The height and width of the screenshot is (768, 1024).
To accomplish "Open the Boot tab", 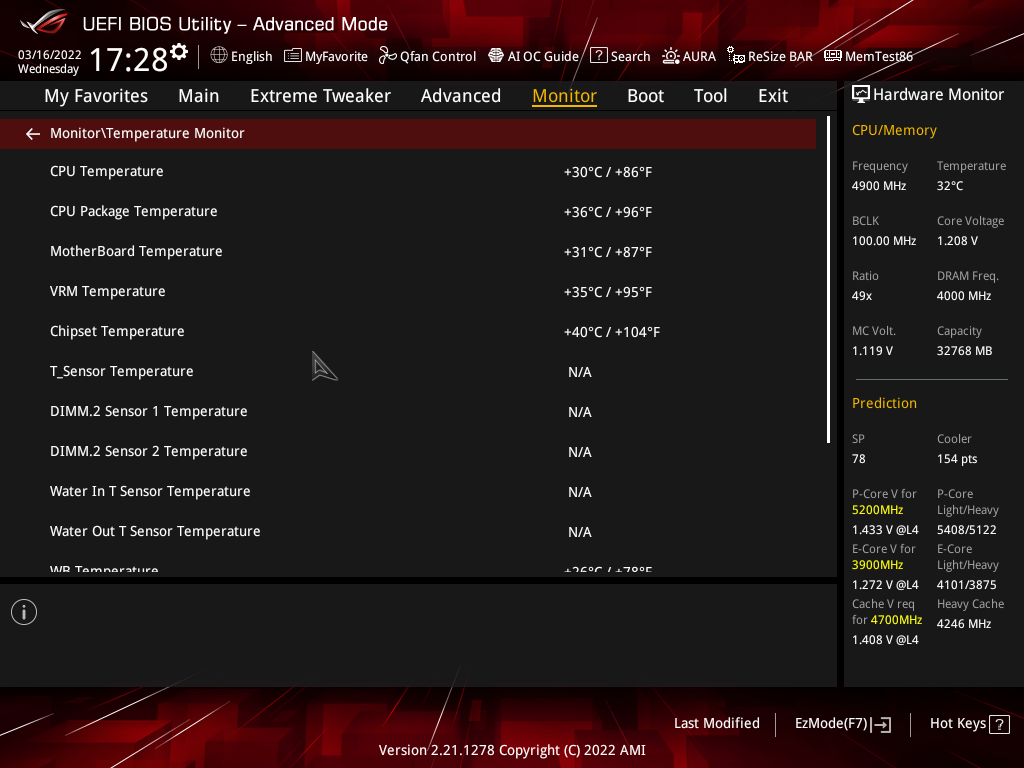I will pyautogui.click(x=645, y=96).
